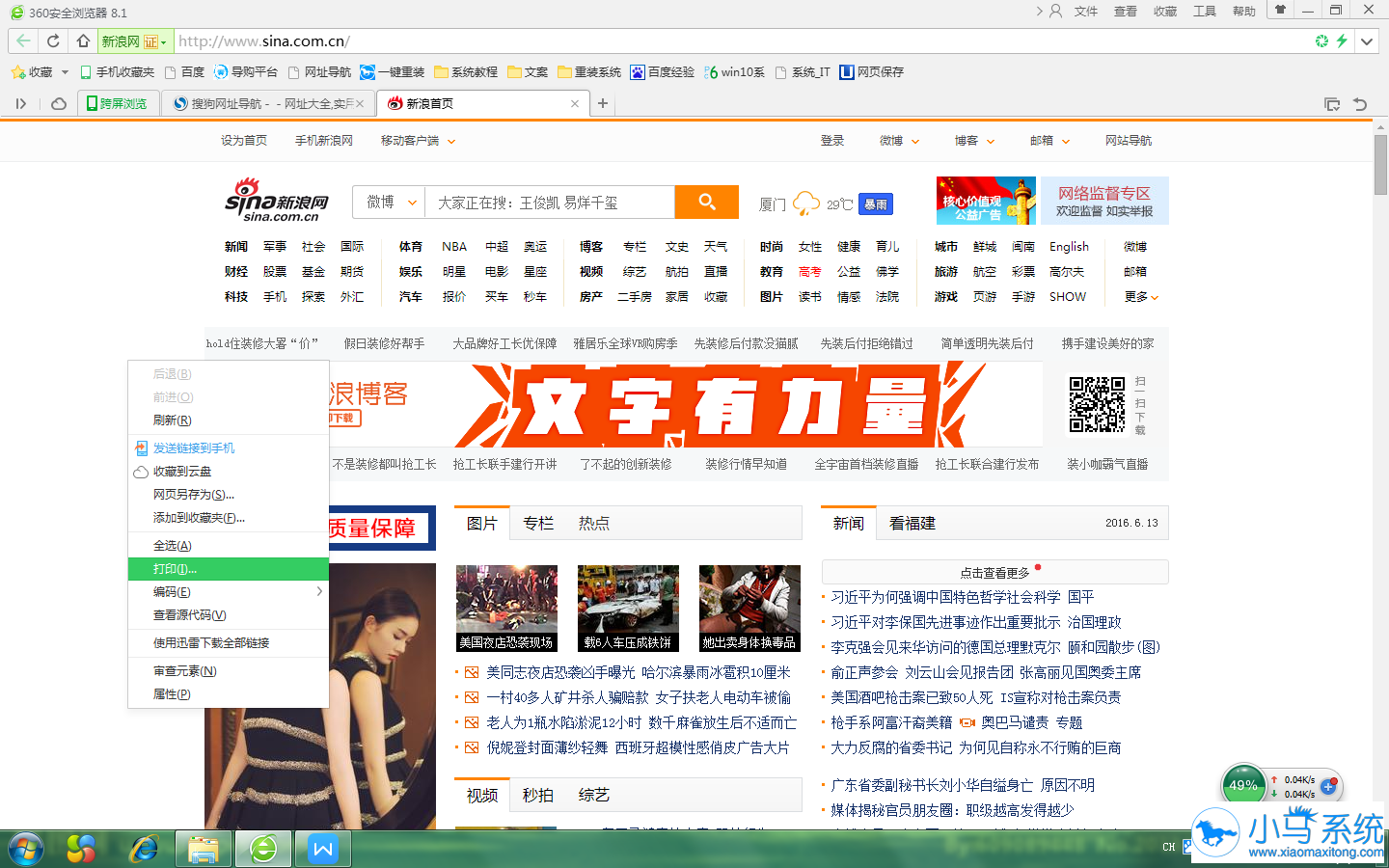Expand the 微博 top nav dropdown
1389x868 pixels.
click(x=915, y=141)
